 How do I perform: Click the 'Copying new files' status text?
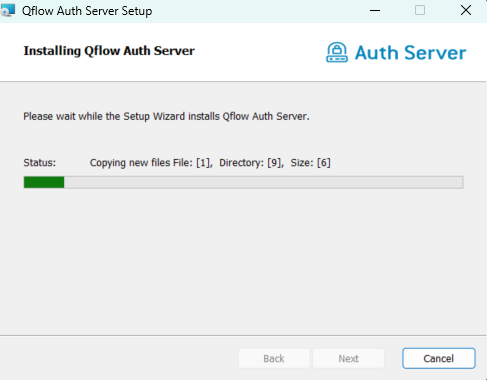[x=210, y=163]
